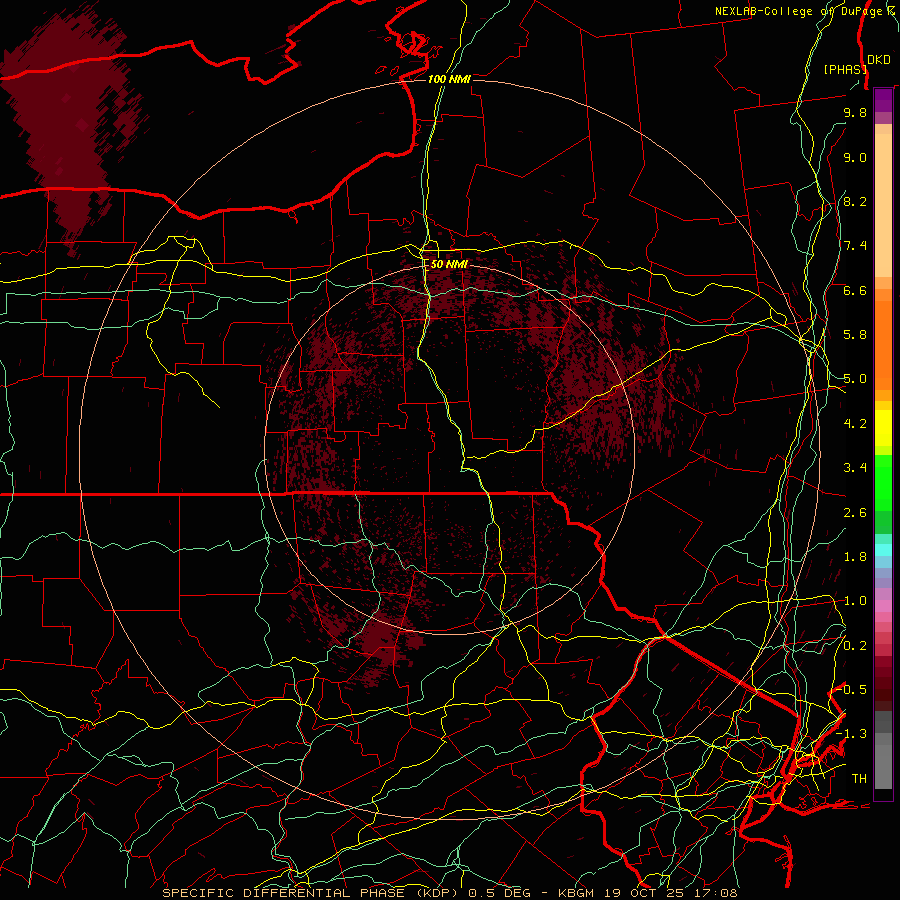Select the pink band of the color bar
The height and width of the screenshot is (900, 900).
(x=883, y=606)
